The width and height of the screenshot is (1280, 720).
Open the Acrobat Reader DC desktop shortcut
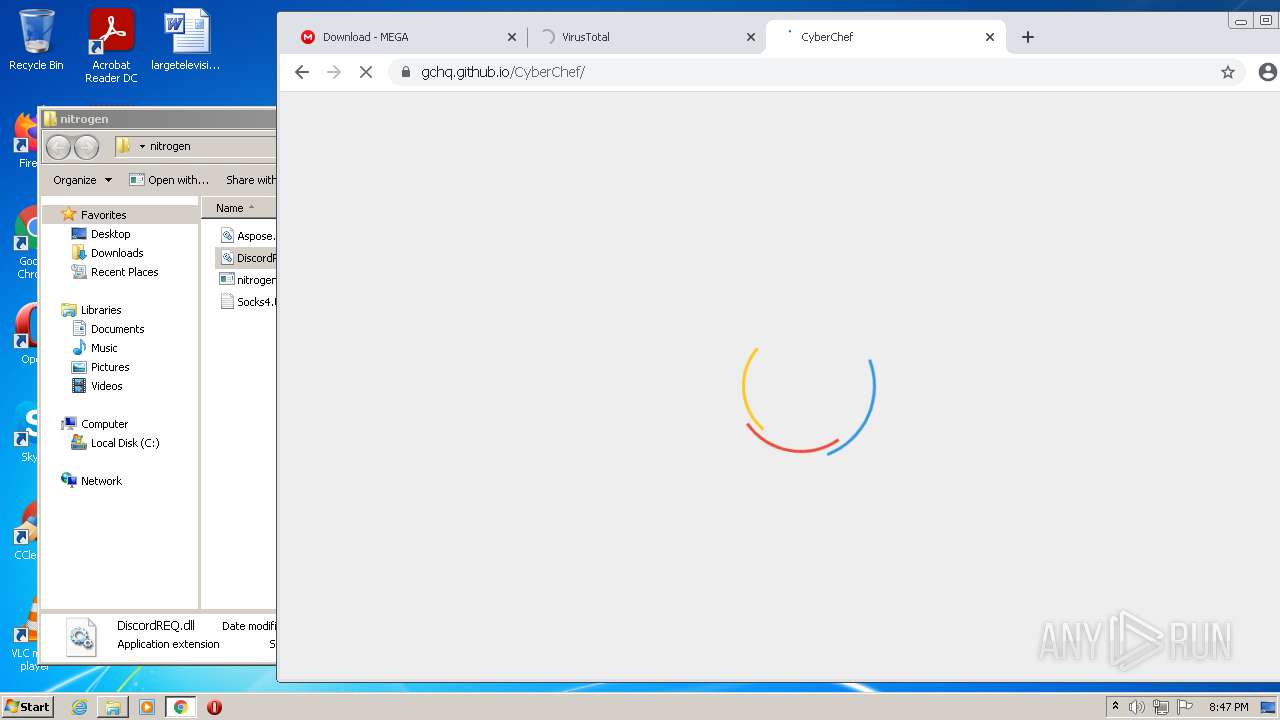(111, 45)
